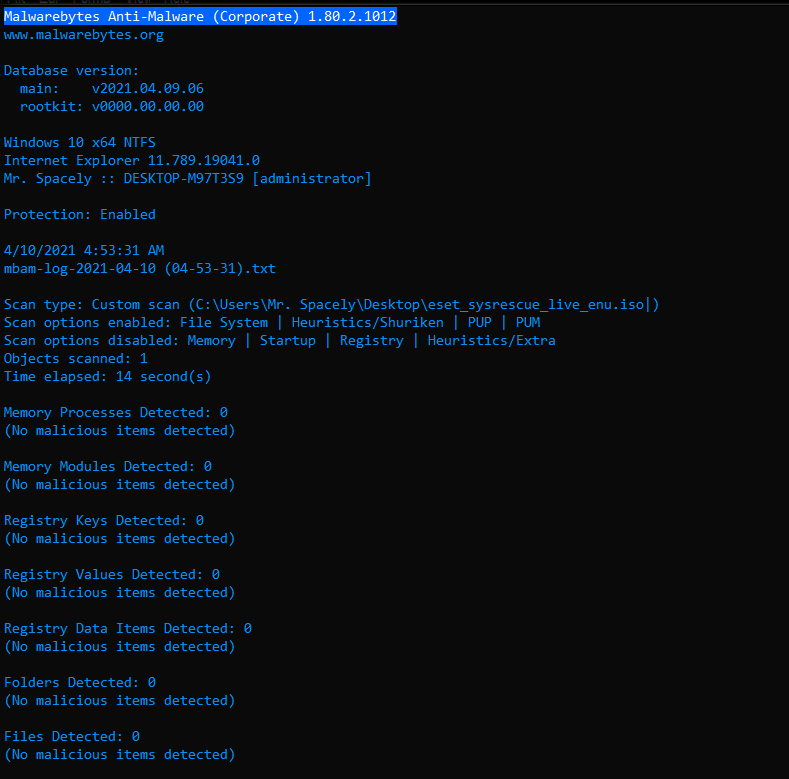Image resolution: width=789 pixels, height=779 pixels.
Task: Select the rootkit v0000.00.00.00 line
Action: [112, 107]
